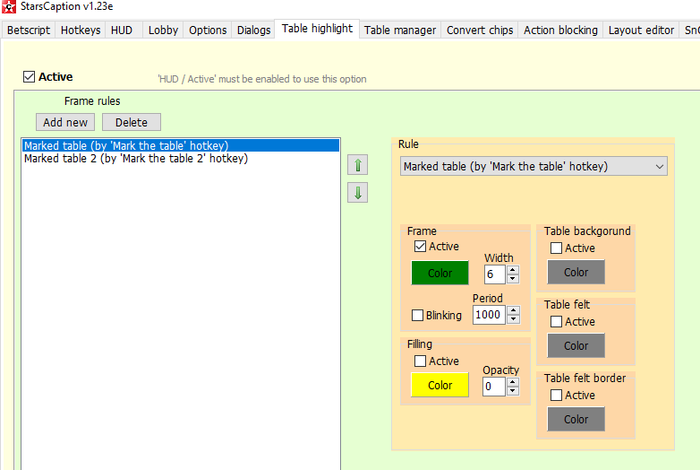Viewport: 700px width, 470px height.
Task: Switch to the Betscript tab
Action: coord(29,30)
